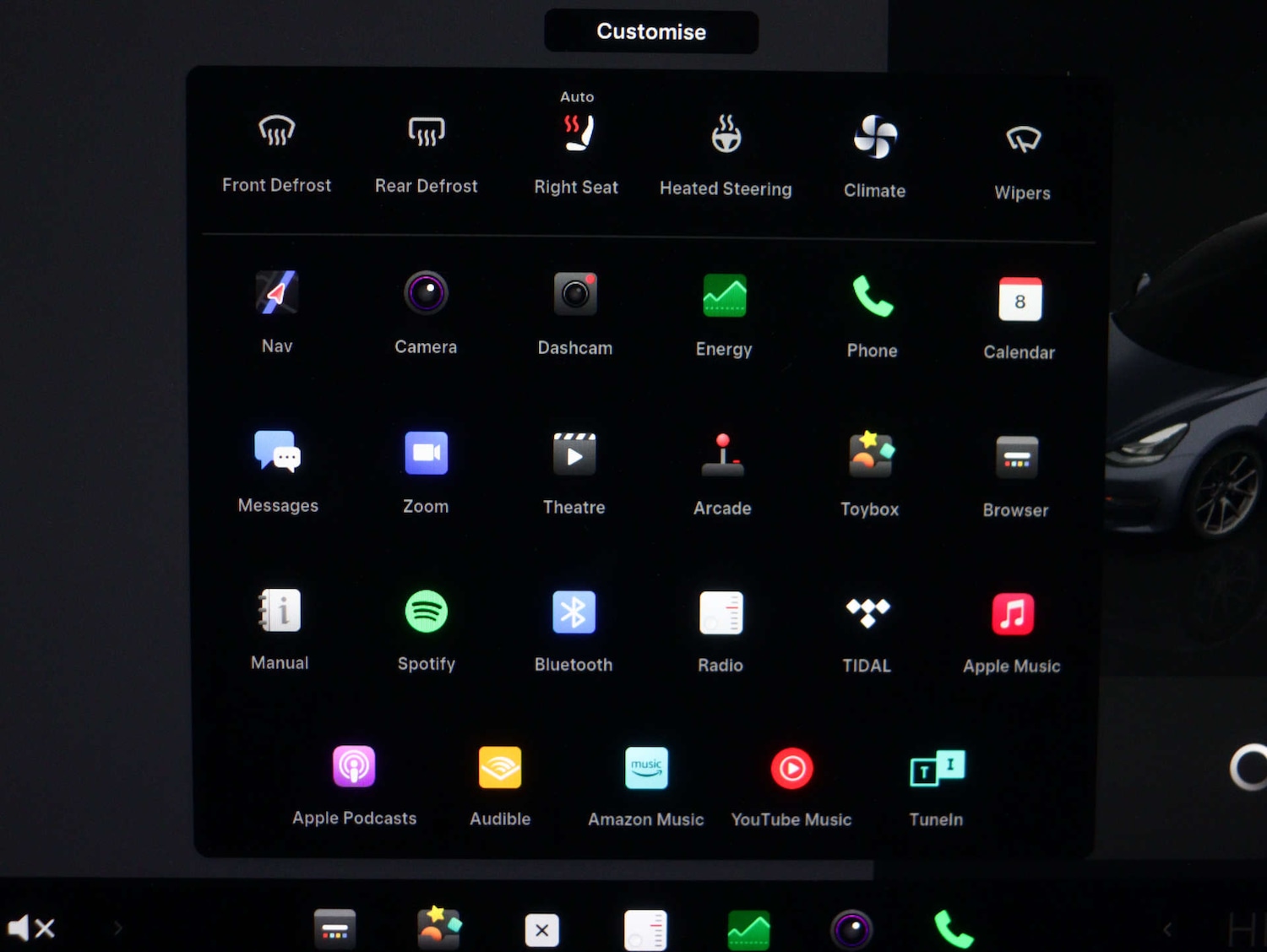Open the TuneIn app
This screenshot has width=1267, height=952.
point(937,769)
